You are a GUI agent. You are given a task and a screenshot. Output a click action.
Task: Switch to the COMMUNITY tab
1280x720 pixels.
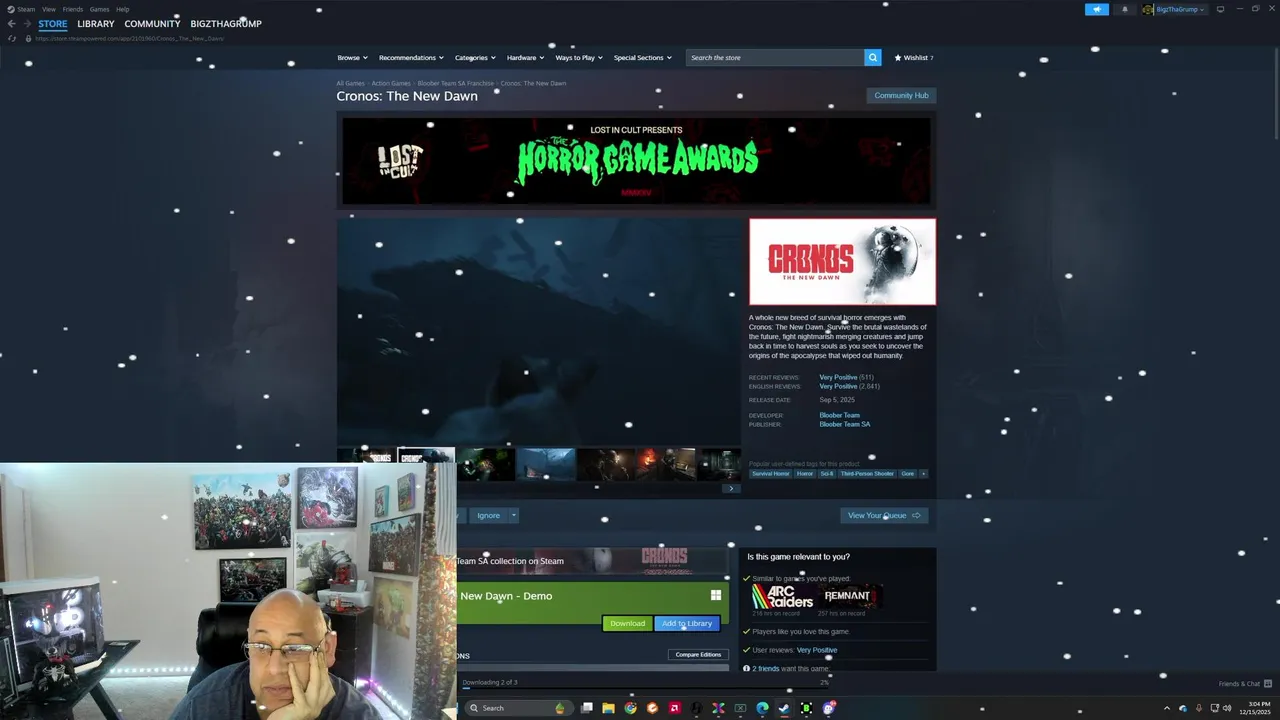coord(152,24)
